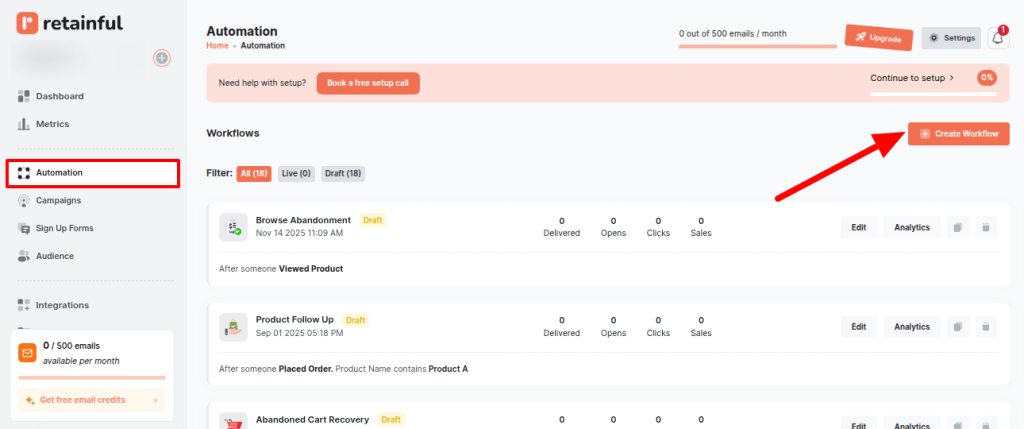Open Settings from the header
This screenshot has width=1024, height=429.
coord(952,38)
